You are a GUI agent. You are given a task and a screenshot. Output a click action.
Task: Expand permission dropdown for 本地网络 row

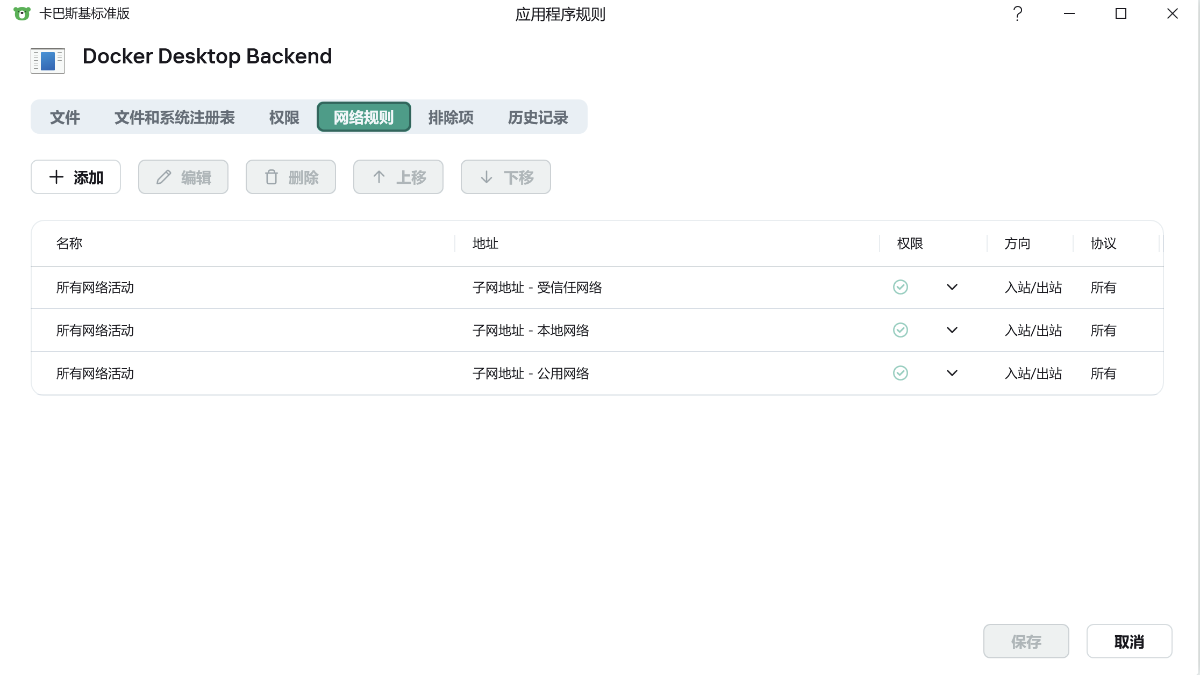tap(952, 330)
